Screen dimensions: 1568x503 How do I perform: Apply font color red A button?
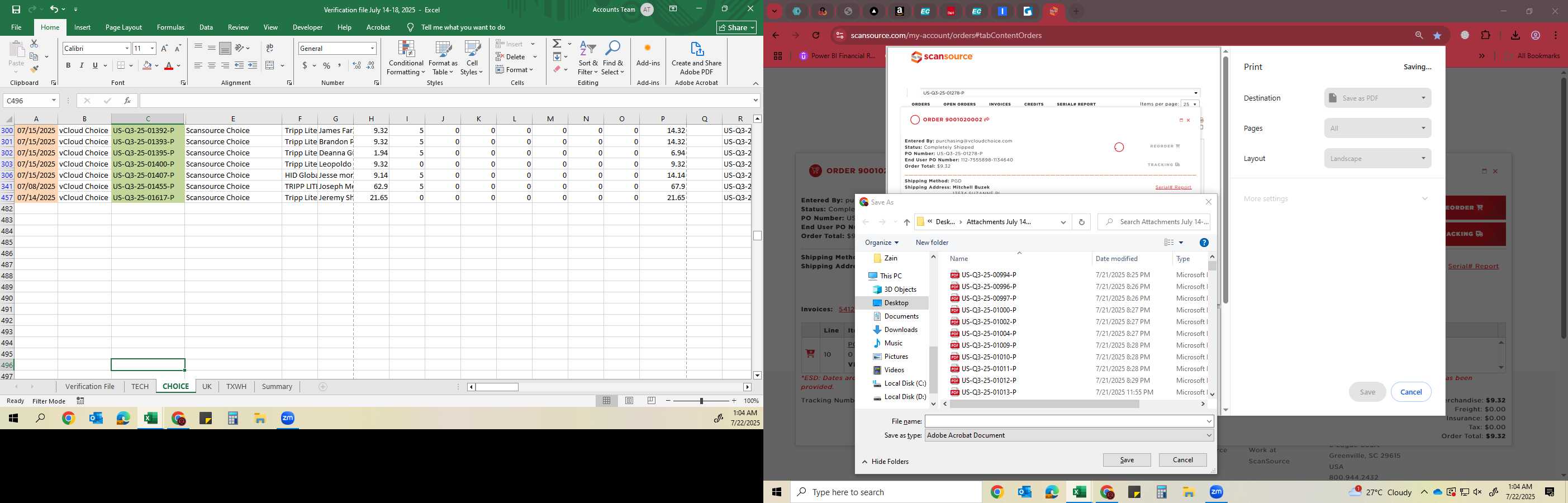click(x=169, y=65)
